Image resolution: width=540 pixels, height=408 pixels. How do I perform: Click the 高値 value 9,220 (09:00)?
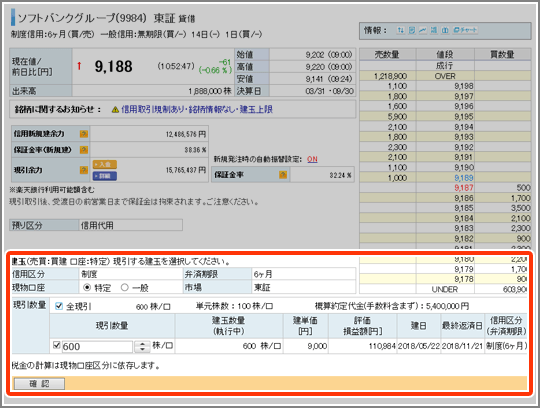329,66
